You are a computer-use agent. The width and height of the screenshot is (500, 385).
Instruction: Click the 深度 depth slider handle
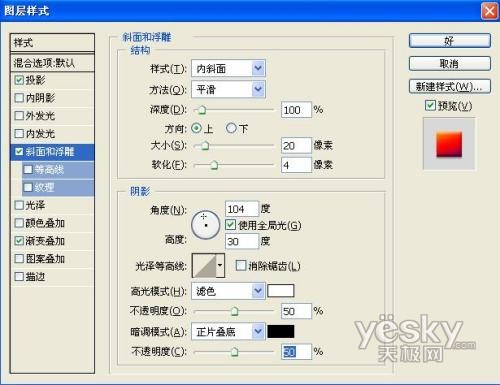click(x=202, y=110)
